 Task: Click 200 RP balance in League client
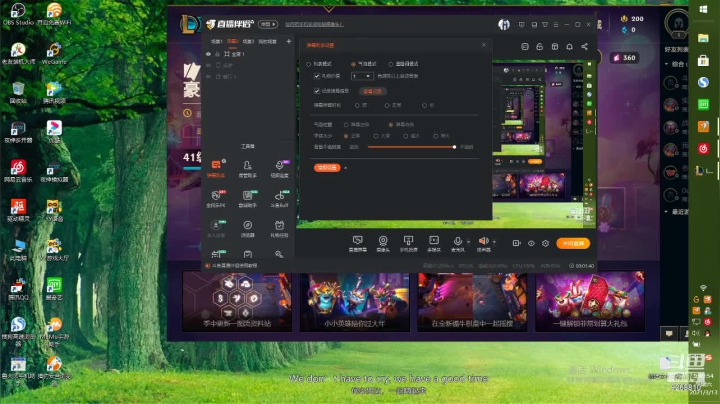632,19
